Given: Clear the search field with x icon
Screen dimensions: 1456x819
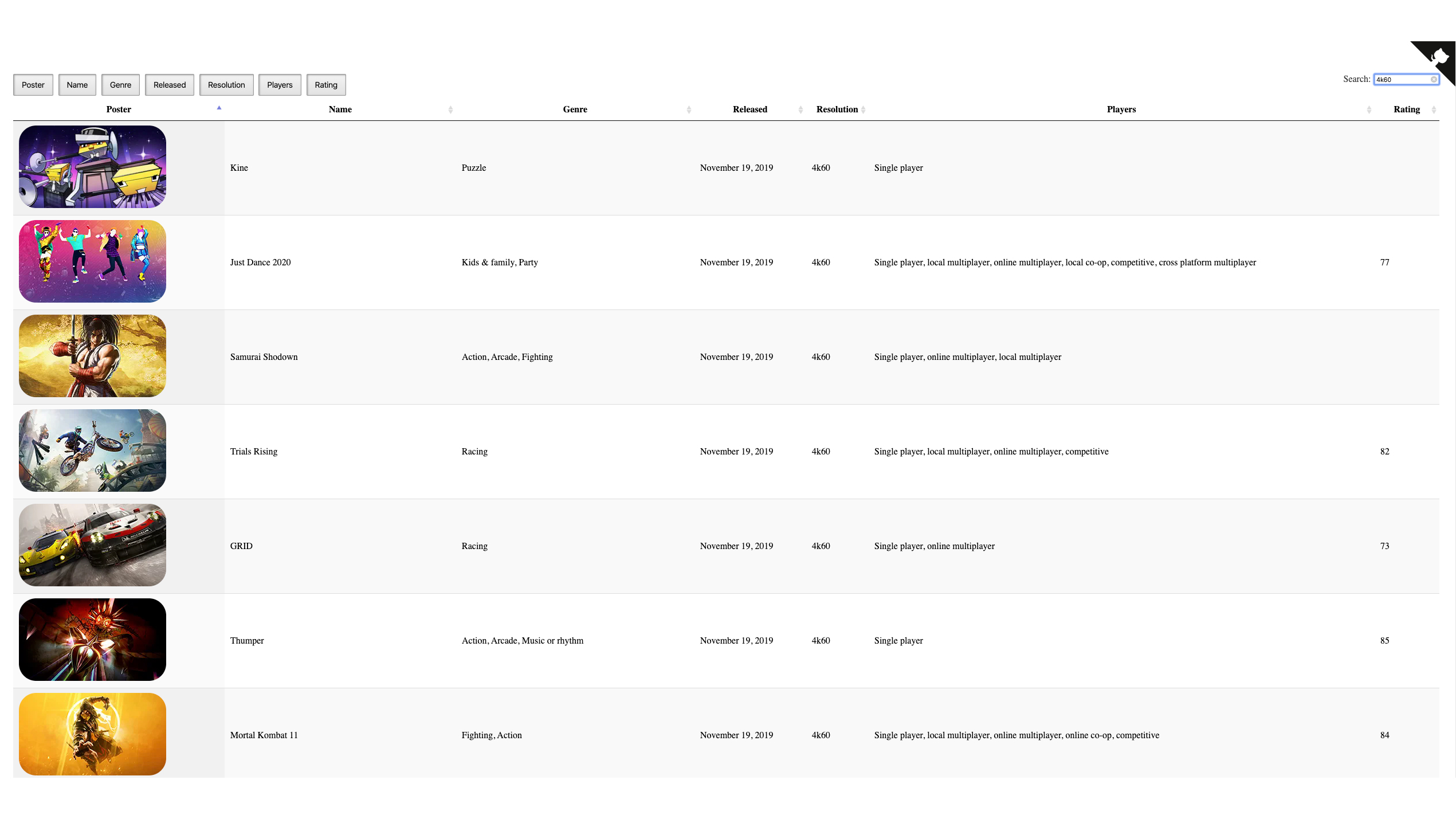Looking at the screenshot, I should [1434, 80].
